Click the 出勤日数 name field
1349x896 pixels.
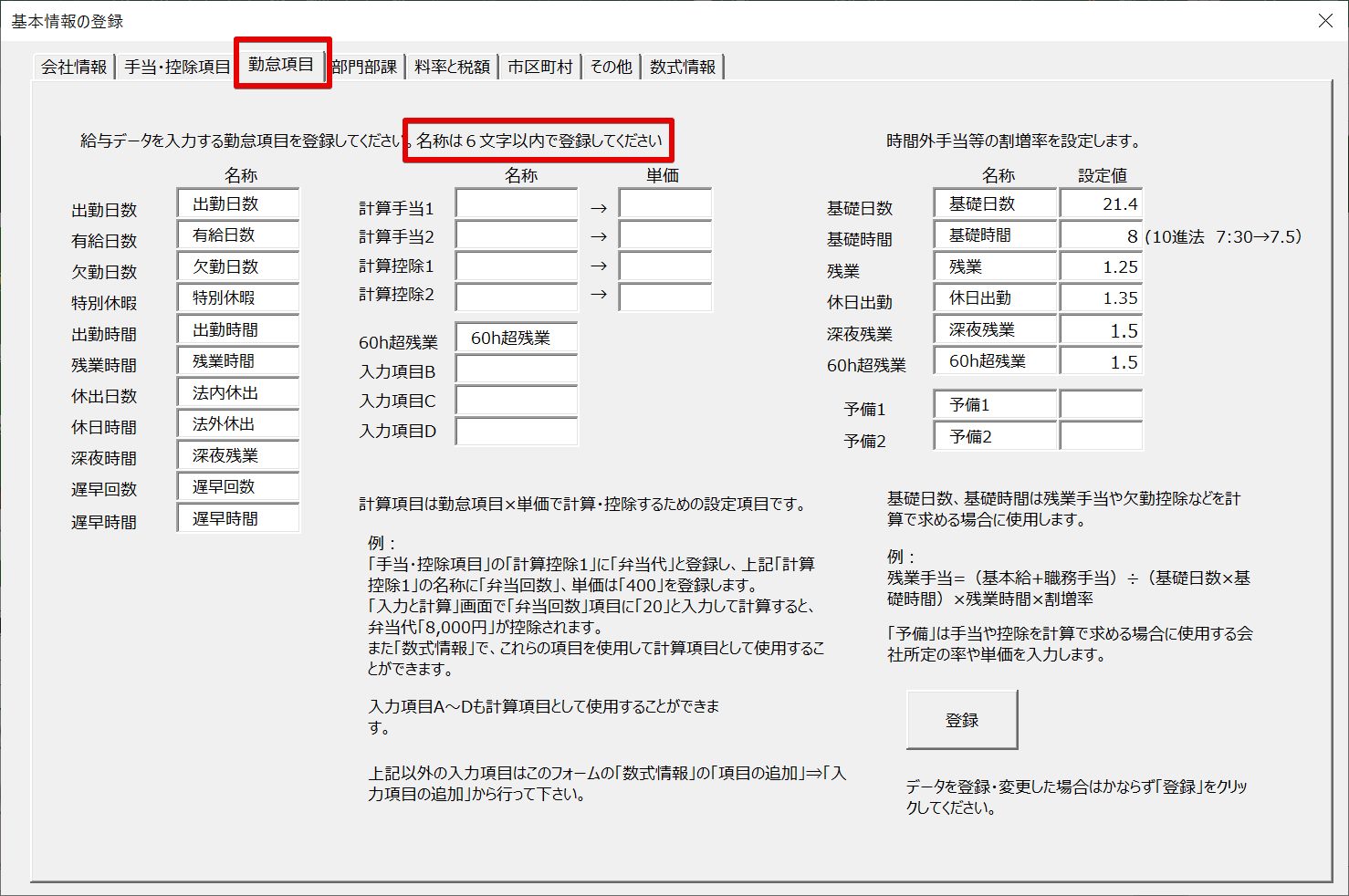(238, 204)
